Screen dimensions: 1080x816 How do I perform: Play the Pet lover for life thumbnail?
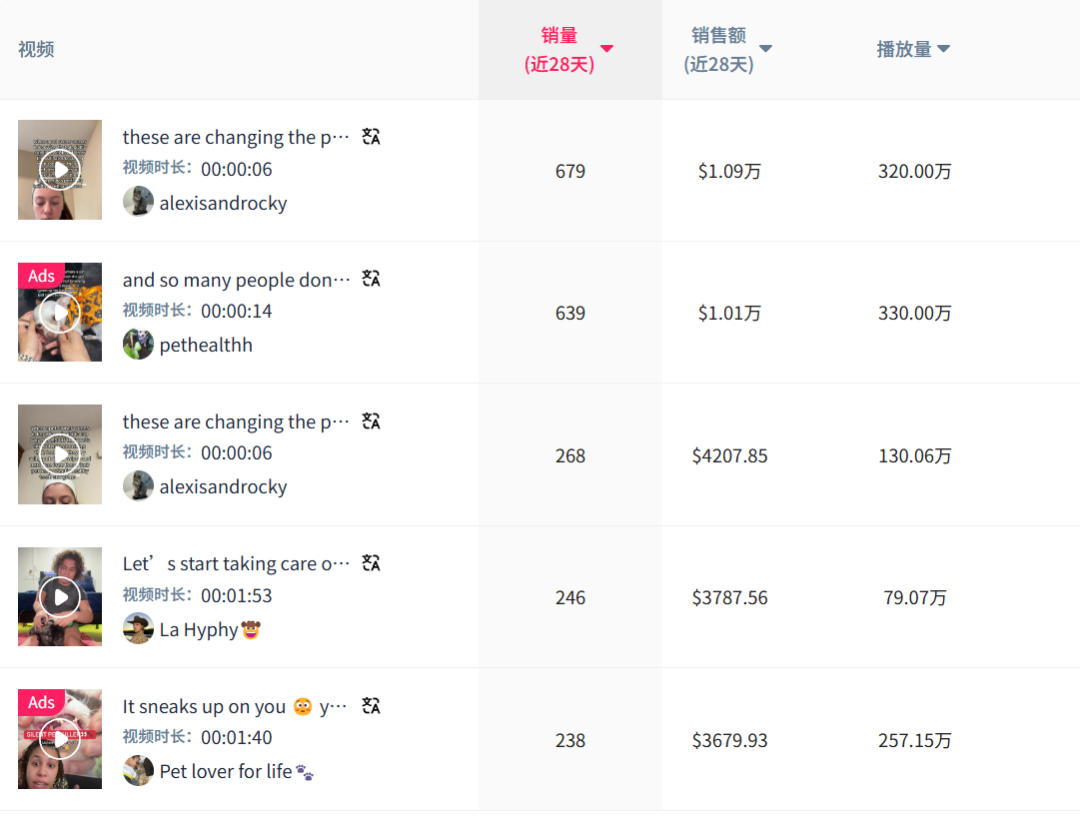pos(60,739)
